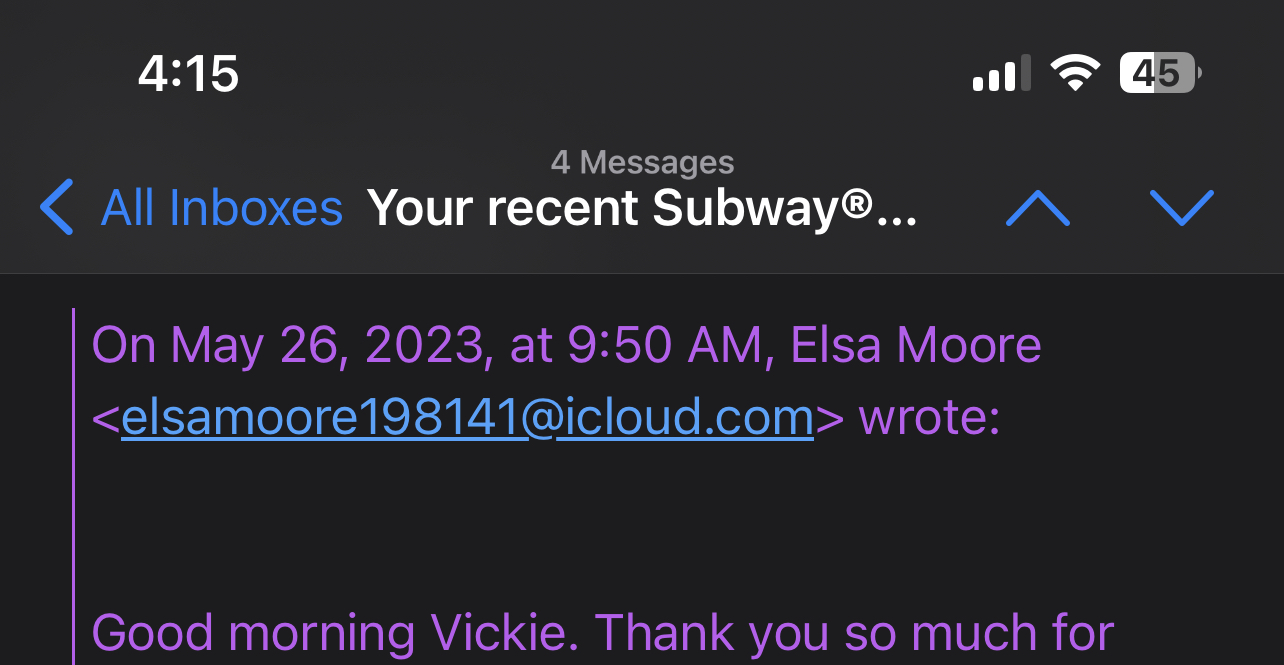Open the elsamoore198141@icloud.com email link
Screen dimensions: 1284x665
(x=467, y=418)
